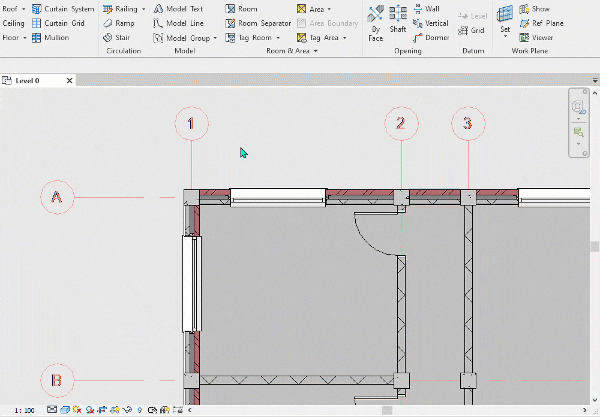Screen dimensions: 600x417
Task: Choose the Ramp tool icon
Action: (x=108, y=23)
